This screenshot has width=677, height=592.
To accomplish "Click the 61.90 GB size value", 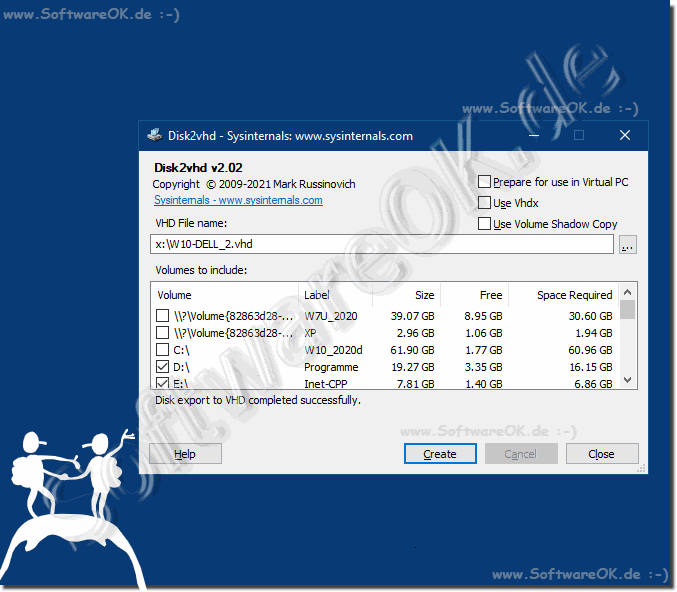I will (x=412, y=350).
